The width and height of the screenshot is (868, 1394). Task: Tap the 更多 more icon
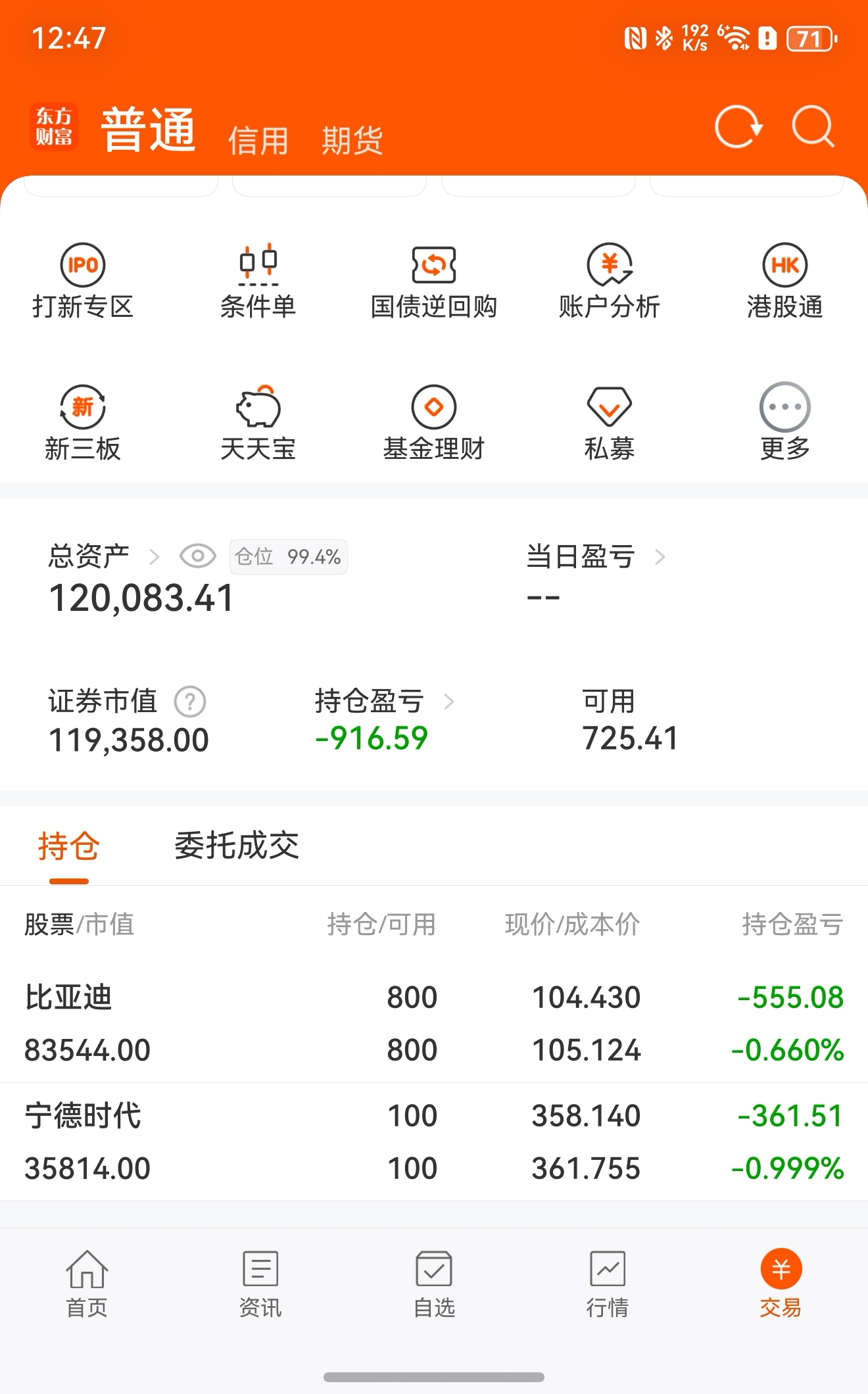(x=785, y=407)
